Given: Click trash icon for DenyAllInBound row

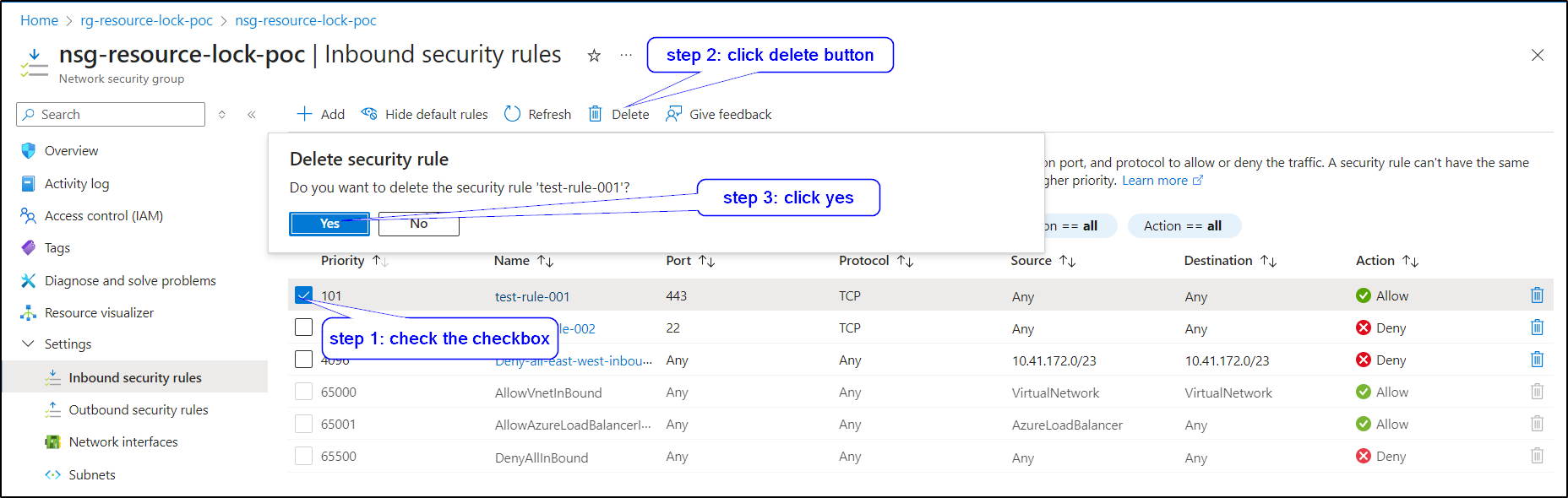Looking at the screenshot, I should (1537, 456).
